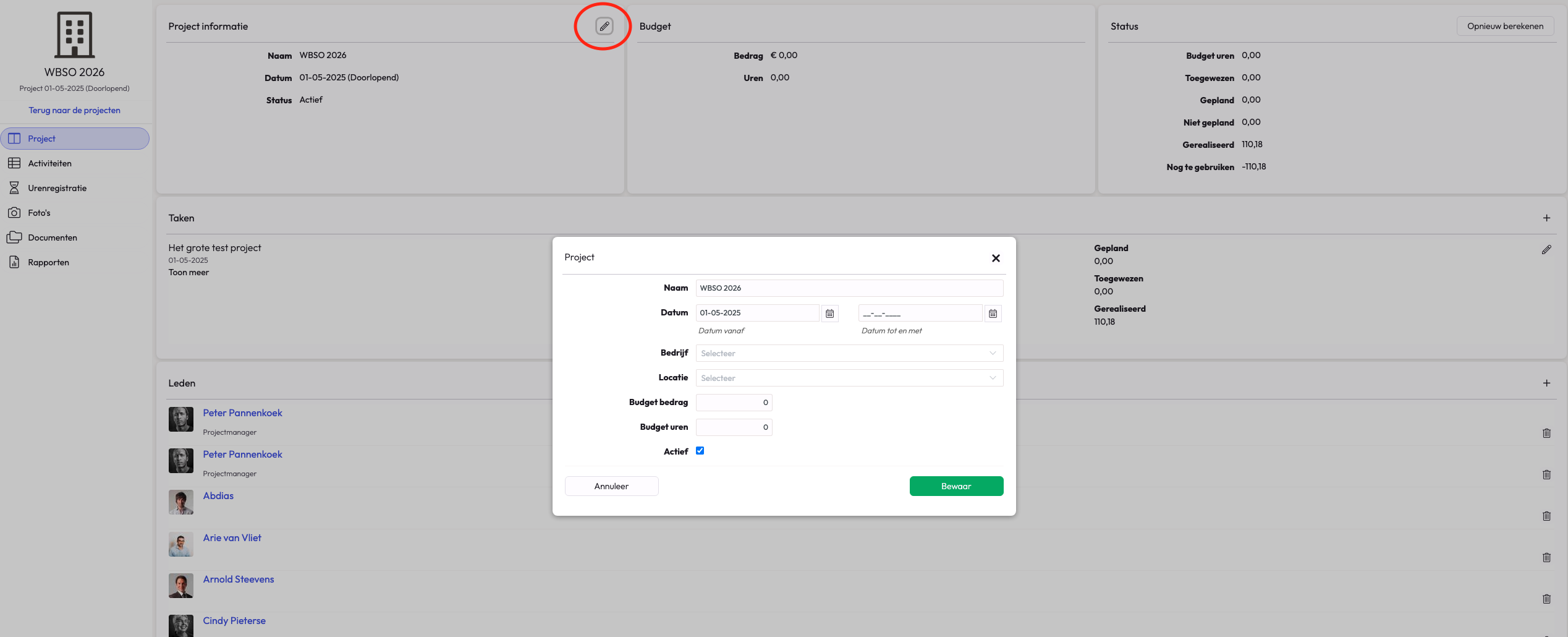Screen dimensions: 1568x637
Task: Remove Arnold Steevens from members
Action: (x=1546, y=599)
